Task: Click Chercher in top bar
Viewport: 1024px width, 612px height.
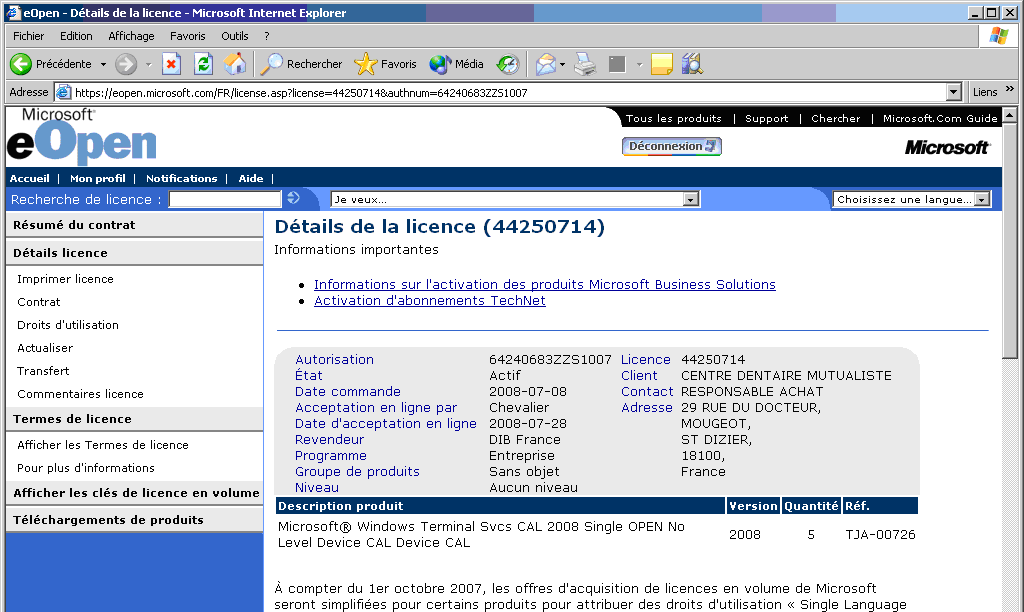Action: pyautogui.click(x=836, y=118)
